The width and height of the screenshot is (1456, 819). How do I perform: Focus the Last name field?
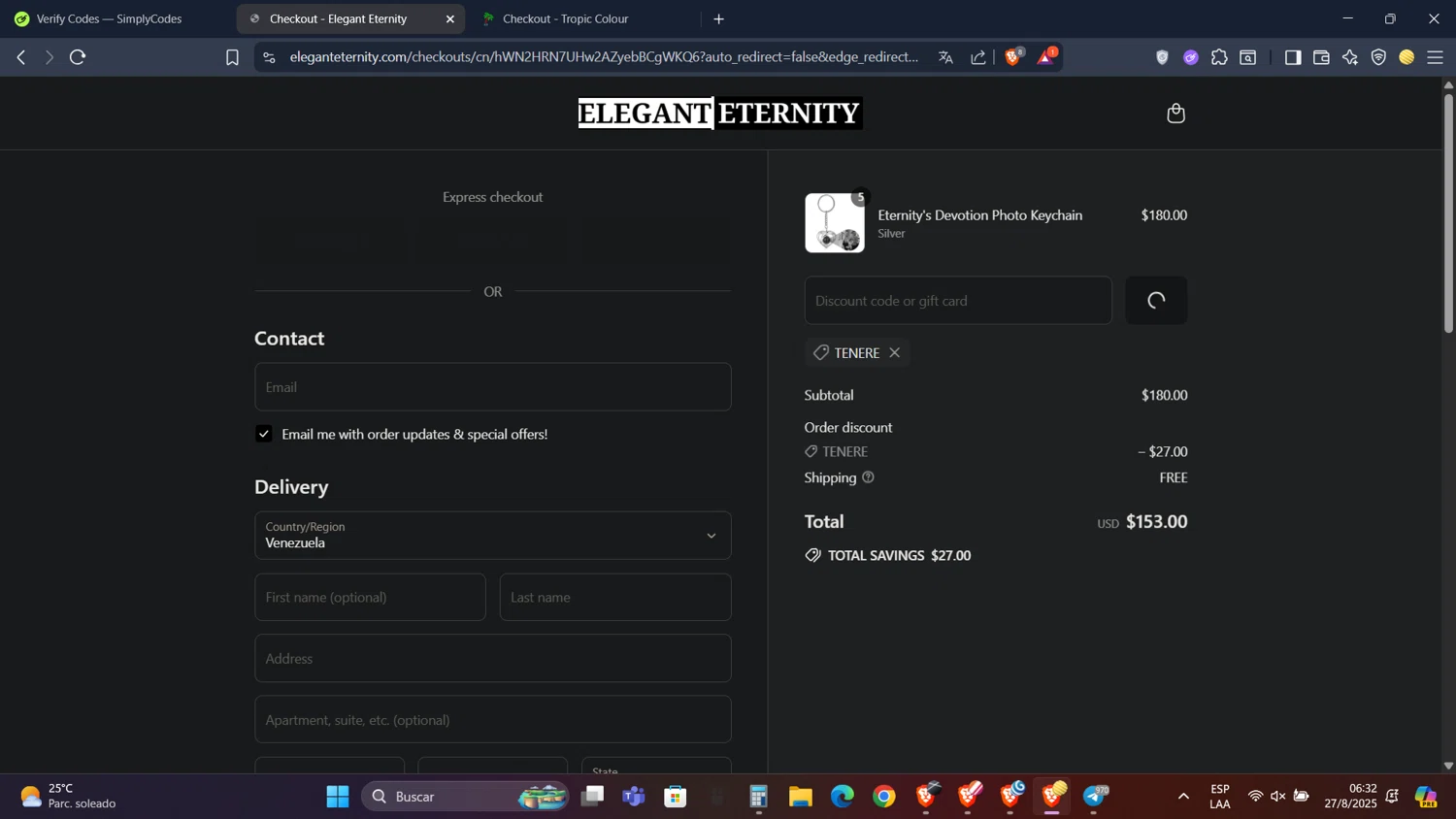point(615,598)
